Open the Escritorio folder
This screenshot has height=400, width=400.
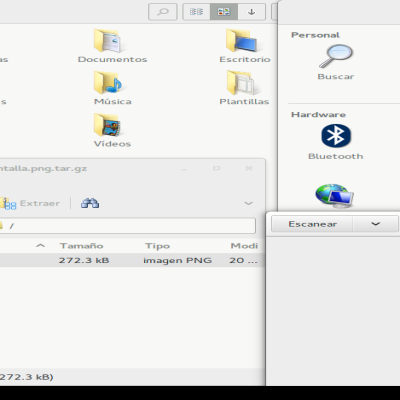[x=244, y=46]
